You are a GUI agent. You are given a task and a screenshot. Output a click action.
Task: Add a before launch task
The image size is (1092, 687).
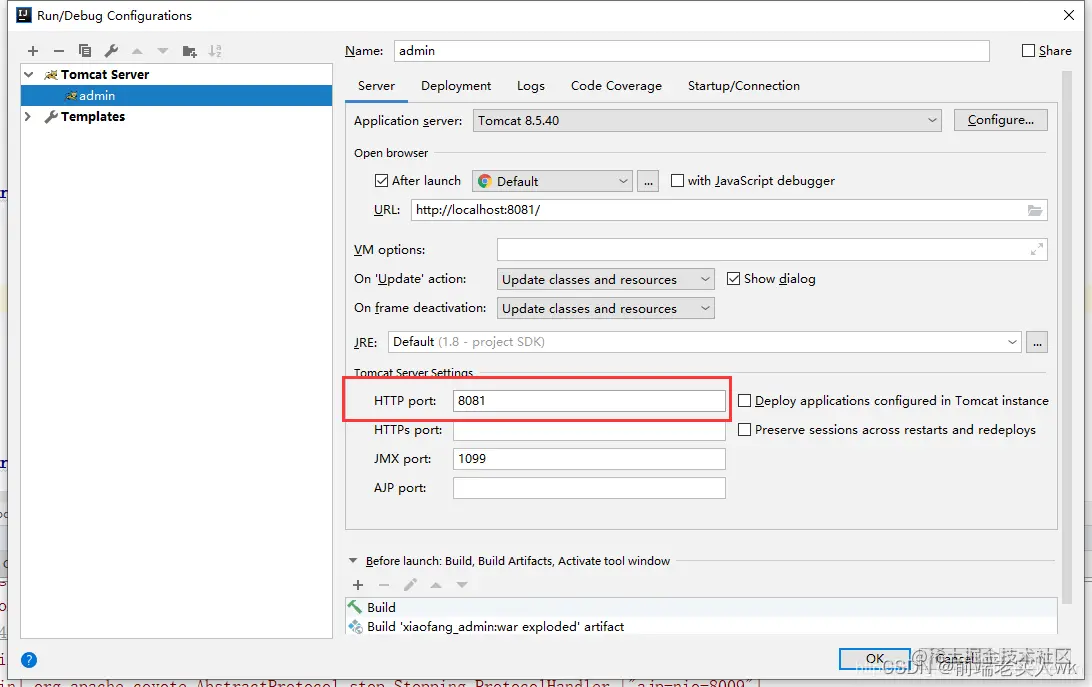(x=358, y=585)
